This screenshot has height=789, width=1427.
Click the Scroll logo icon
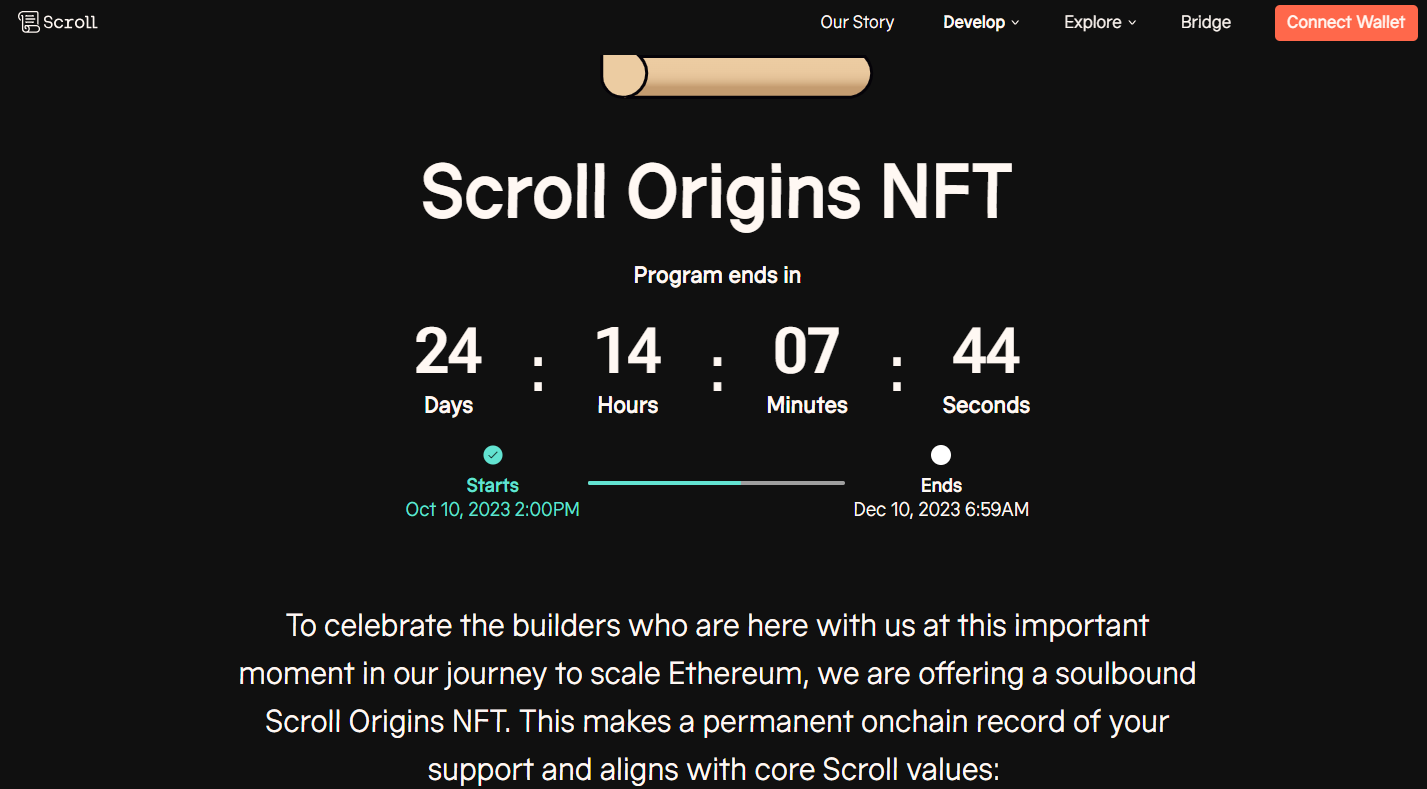29,22
